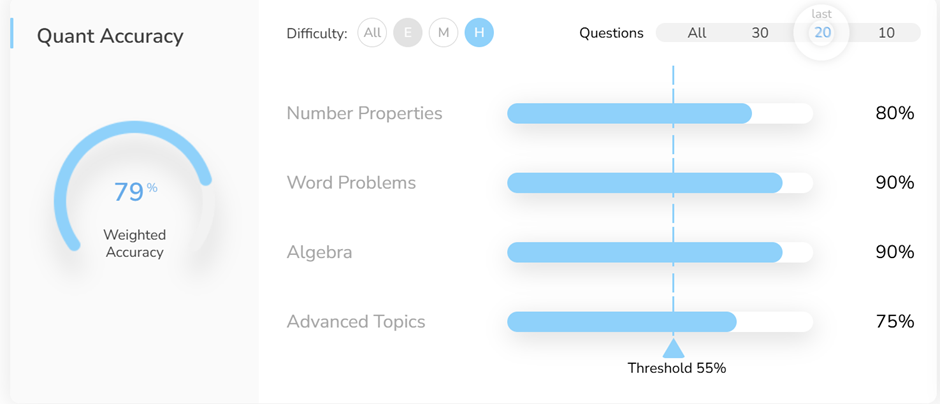Click the Number Properties label
This screenshot has height=404, width=940.
coord(364,113)
